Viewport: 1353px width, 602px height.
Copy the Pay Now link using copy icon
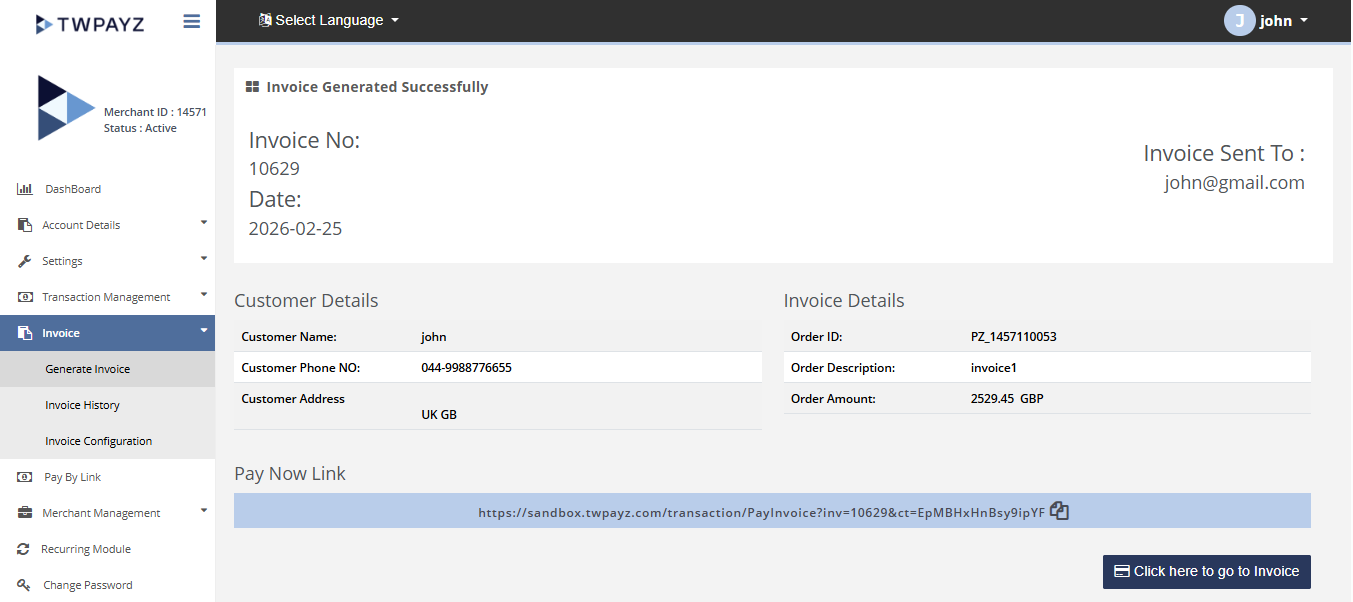[1060, 511]
